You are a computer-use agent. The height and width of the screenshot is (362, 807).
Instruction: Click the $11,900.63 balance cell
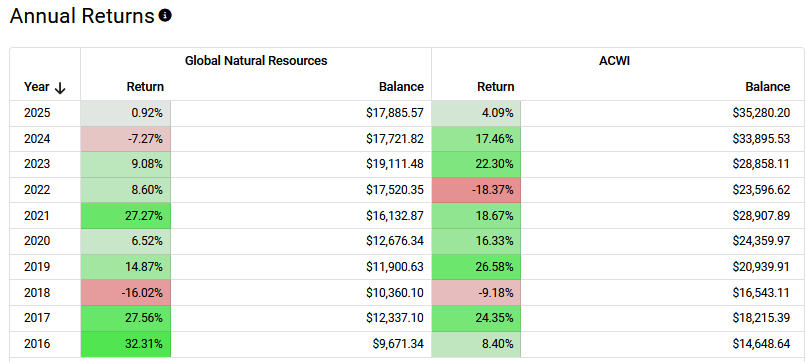pyautogui.click(x=301, y=267)
